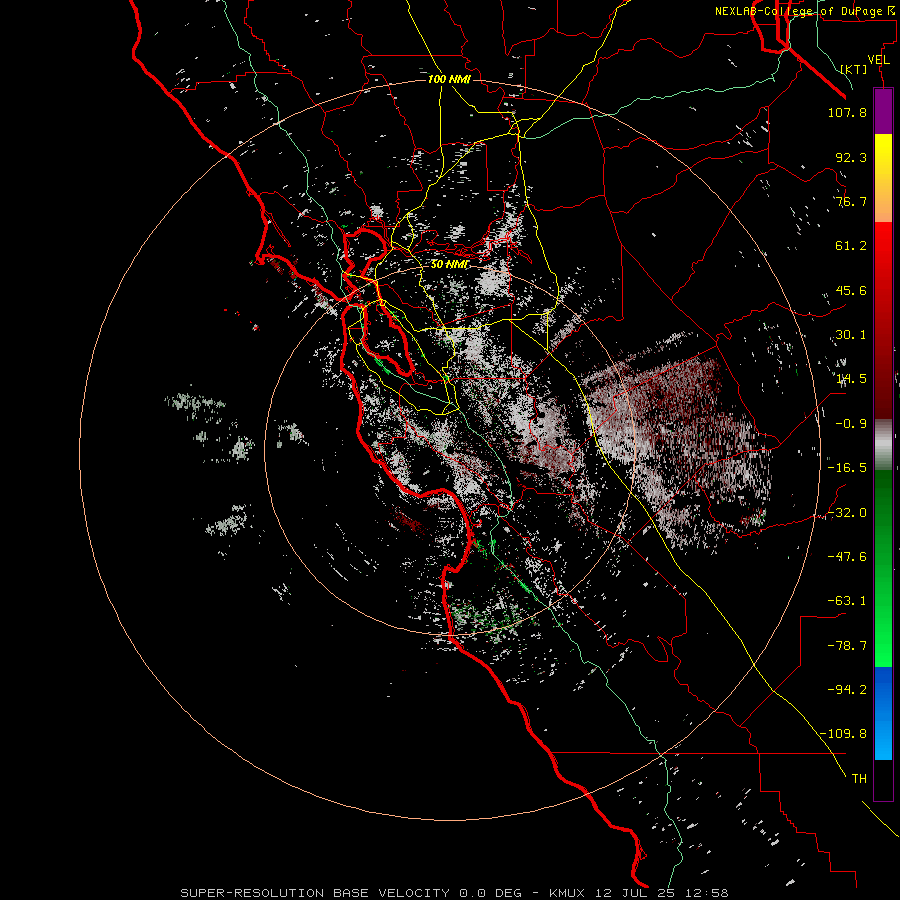Click the -16.5 legend value
This screenshot has width=900, height=900.
click(847, 468)
